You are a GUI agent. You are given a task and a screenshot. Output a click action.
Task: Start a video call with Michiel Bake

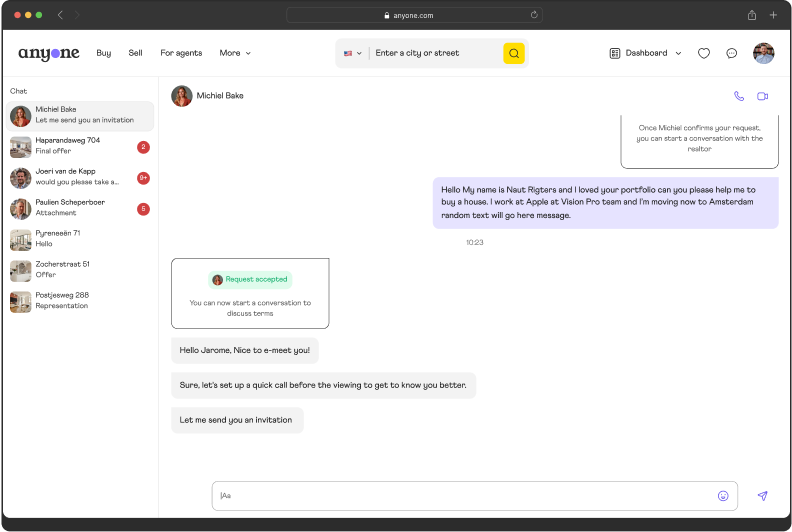[x=762, y=96]
